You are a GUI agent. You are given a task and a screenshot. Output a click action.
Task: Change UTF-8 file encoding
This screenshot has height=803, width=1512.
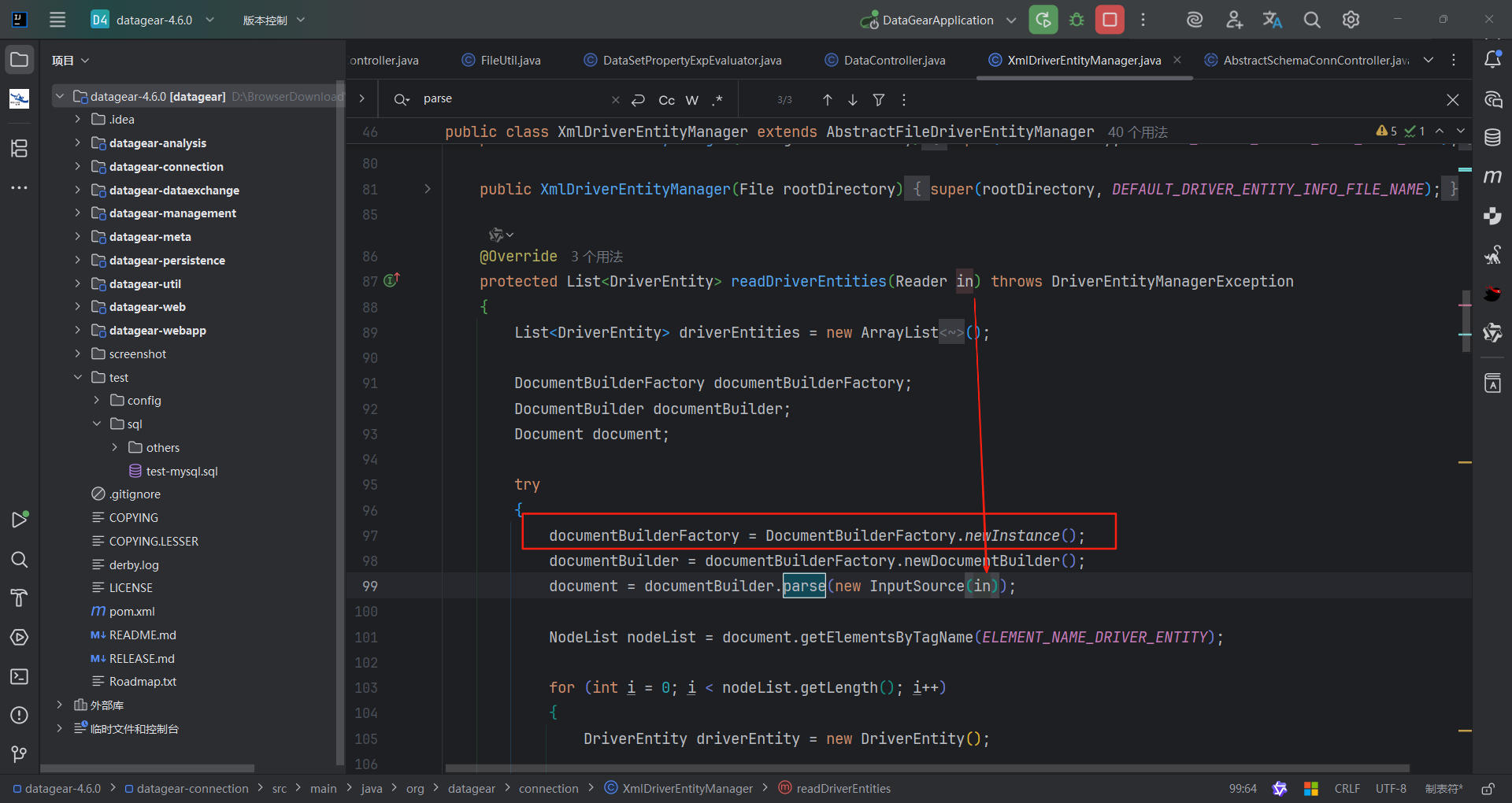click(x=1391, y=788)
